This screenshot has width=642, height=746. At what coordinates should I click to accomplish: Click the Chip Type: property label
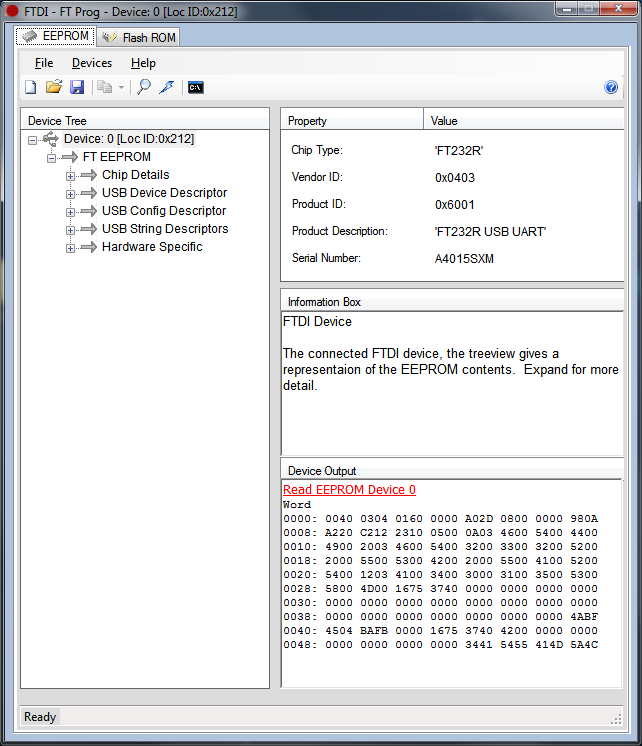pos(317,150)
